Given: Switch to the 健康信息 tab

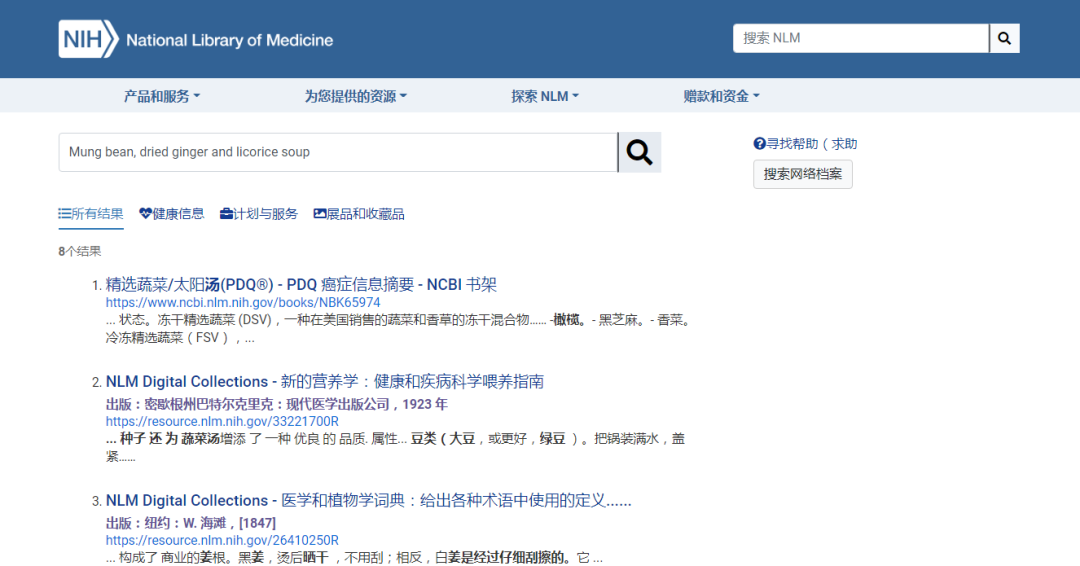Looking at the screenshot, I should coord(172,214).
